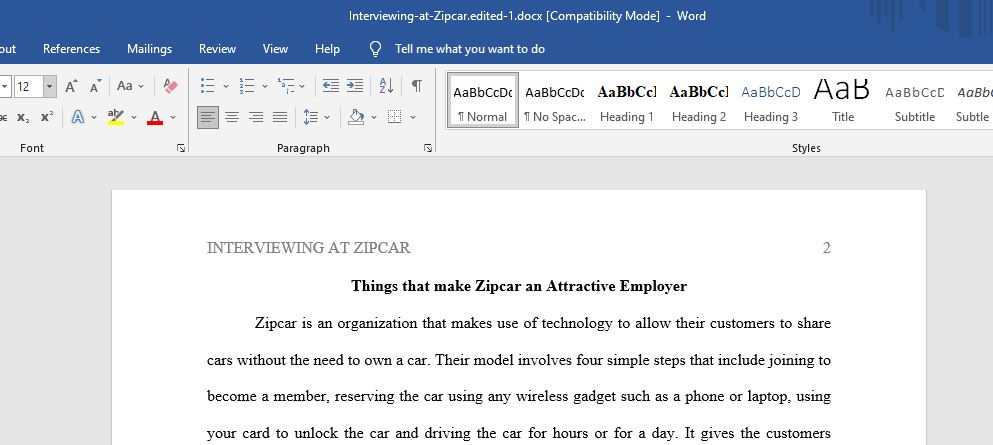Switch to the Review tab
993x445 pixels.
pyautogui.click(x=217, y=49)
